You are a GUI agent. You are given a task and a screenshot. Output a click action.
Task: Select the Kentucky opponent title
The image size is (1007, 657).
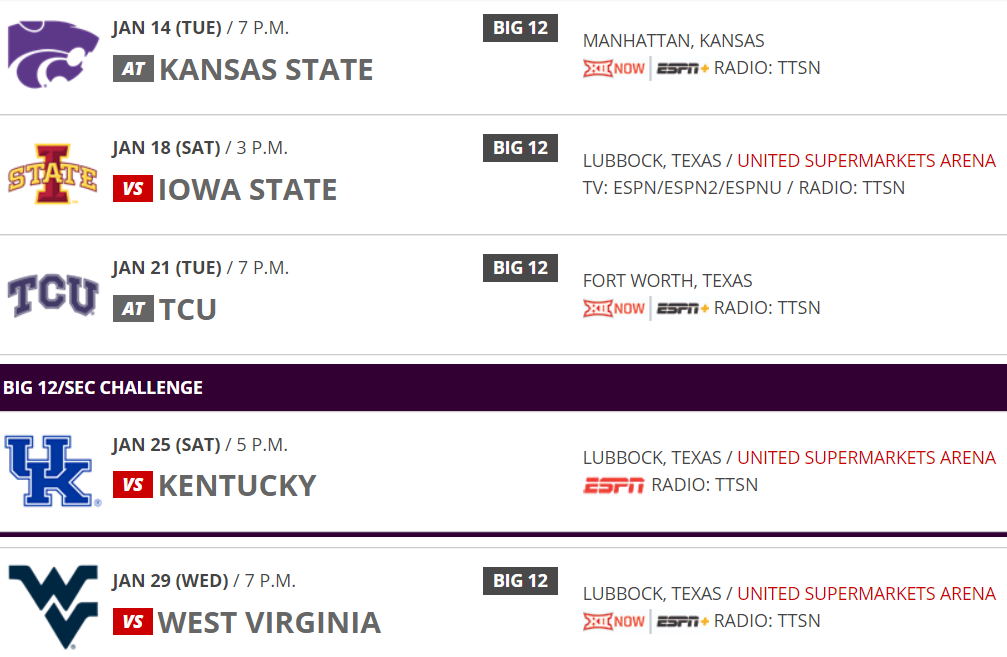click(237, 486)
